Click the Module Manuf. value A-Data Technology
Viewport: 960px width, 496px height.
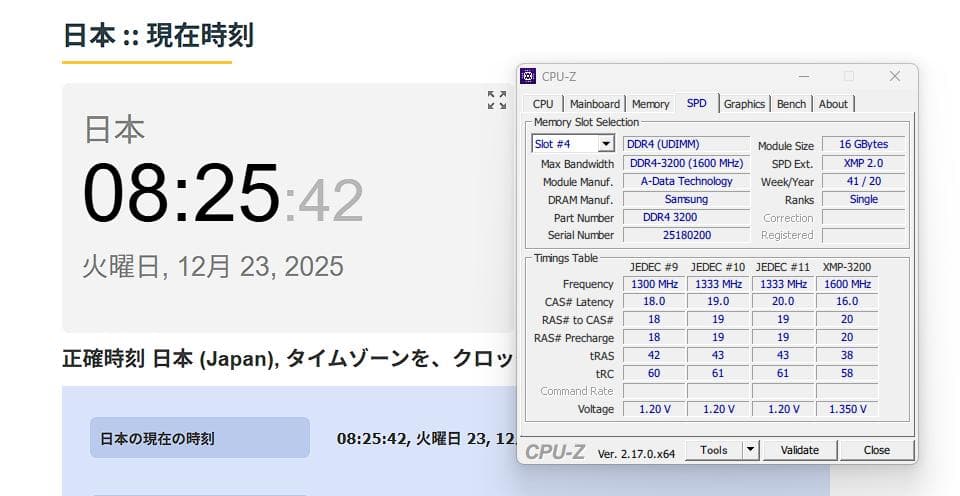pyautogui.click(x=686, y=181)
